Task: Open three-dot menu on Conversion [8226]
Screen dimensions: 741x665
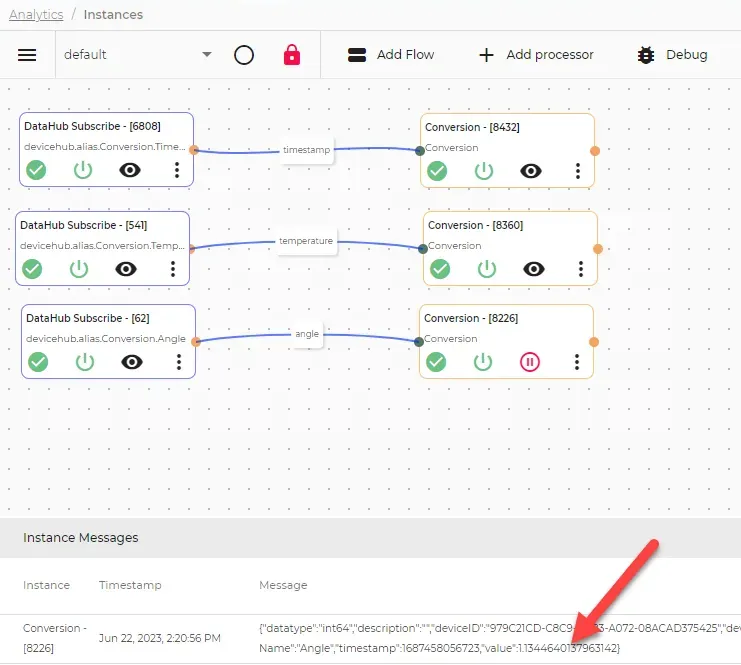Action: click(577, 362)
